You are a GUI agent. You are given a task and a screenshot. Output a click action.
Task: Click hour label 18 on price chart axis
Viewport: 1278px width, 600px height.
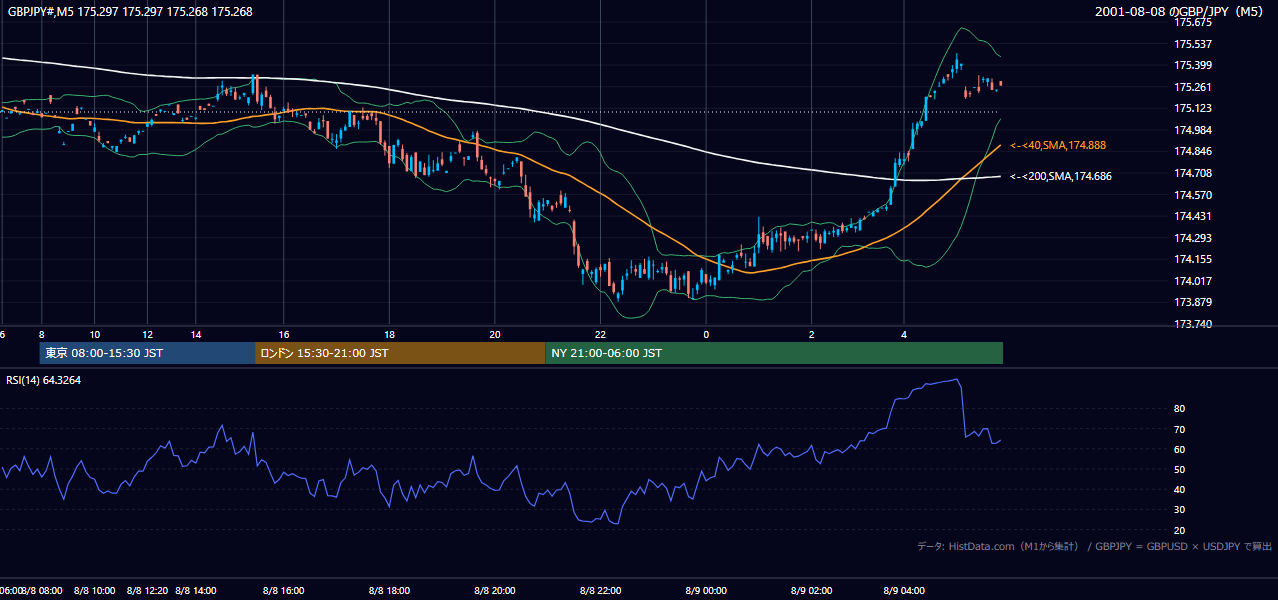pos(389,334)
